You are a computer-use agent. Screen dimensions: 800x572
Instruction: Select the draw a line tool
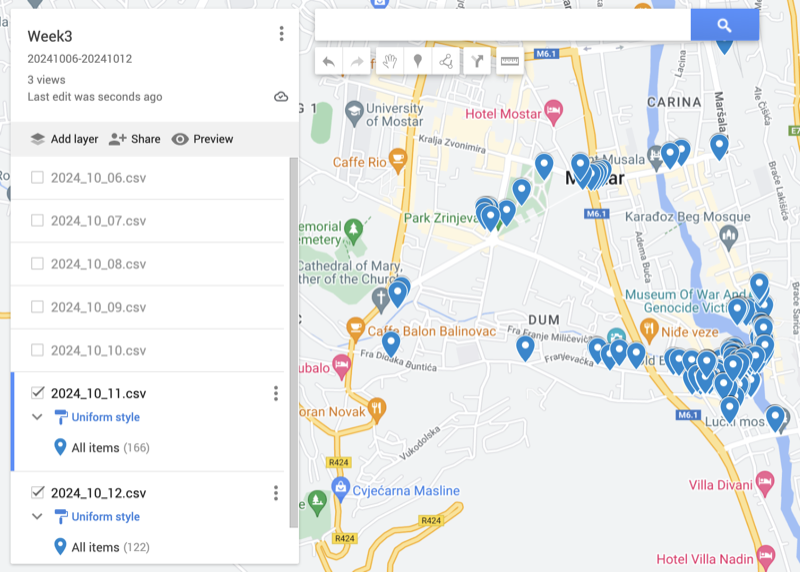coord(446,62)
